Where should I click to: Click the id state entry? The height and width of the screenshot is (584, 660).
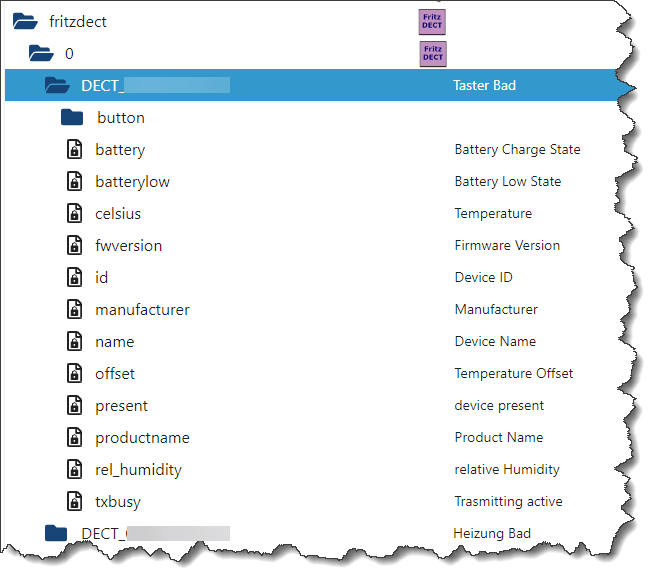[102, 278]
